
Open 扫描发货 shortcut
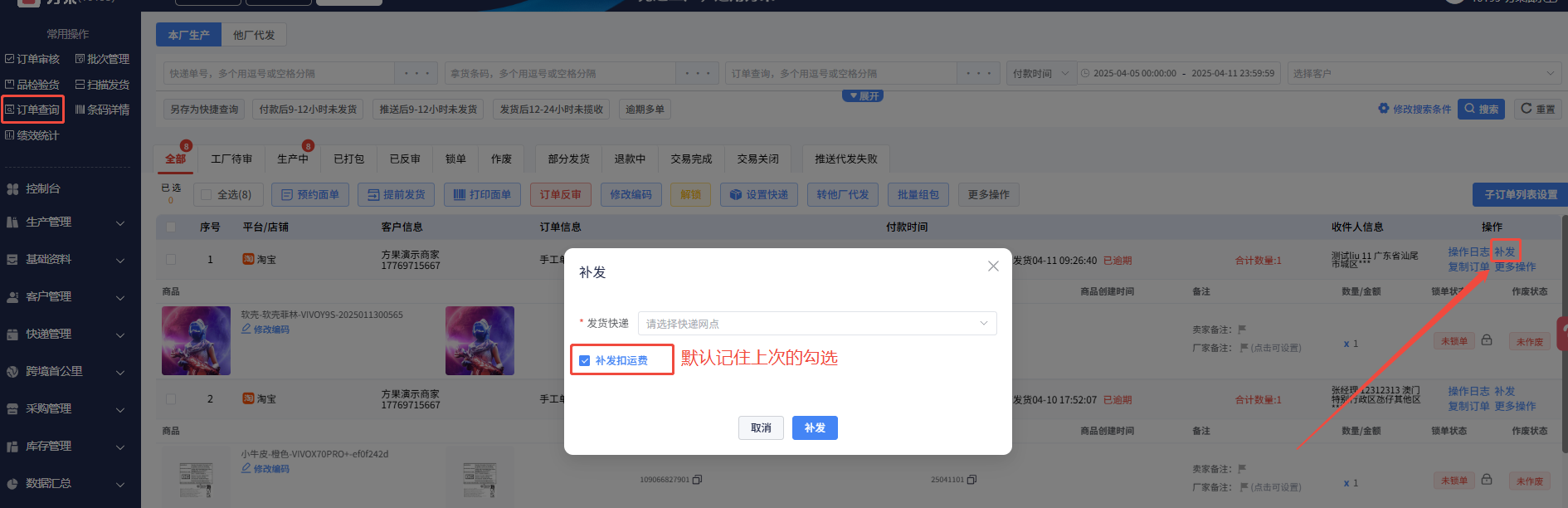[x=102, y=85]
